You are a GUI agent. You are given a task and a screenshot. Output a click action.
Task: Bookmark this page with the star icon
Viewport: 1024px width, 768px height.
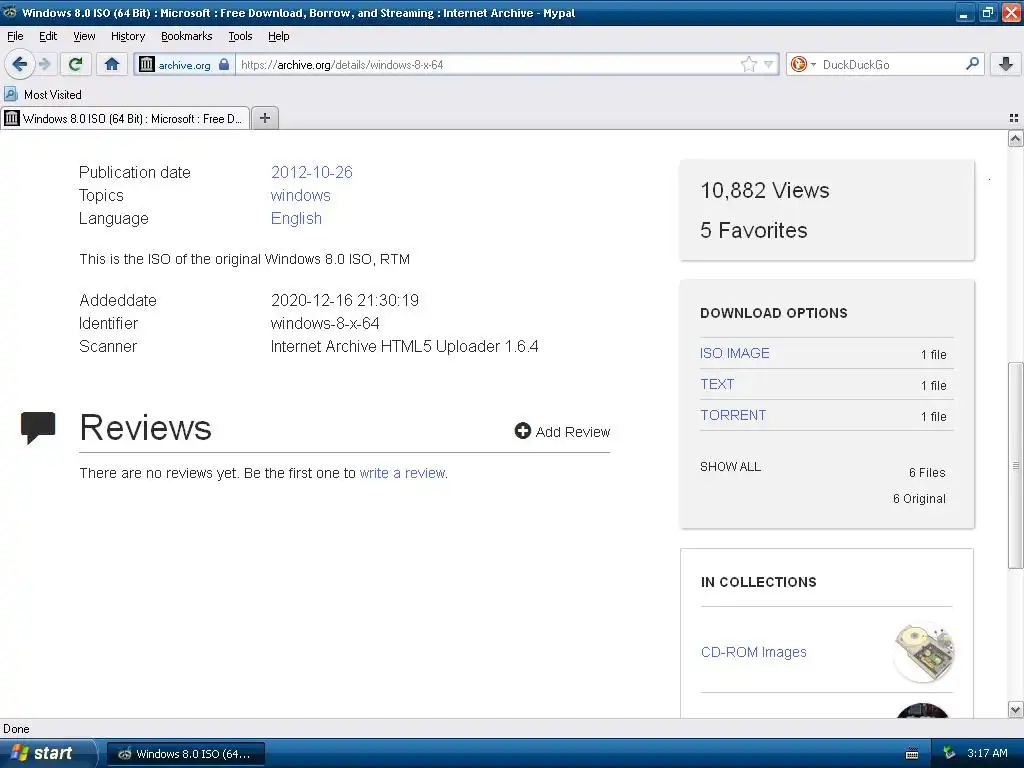pos(748,64)
